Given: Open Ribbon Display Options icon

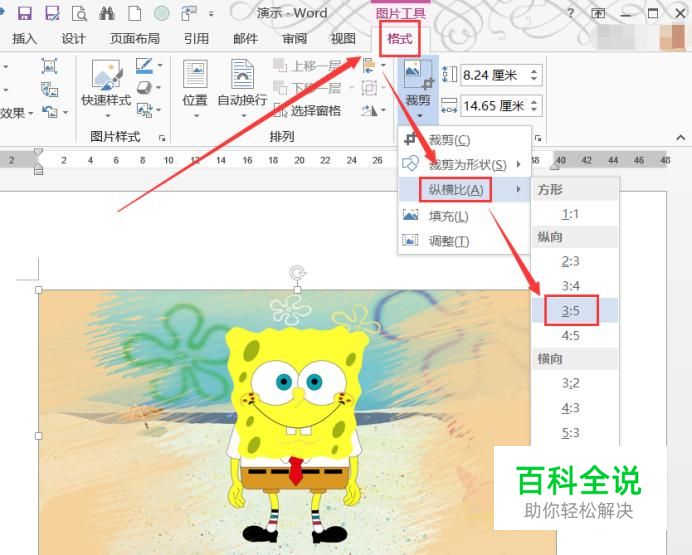Looking at the screenshot, I should 598,13.
